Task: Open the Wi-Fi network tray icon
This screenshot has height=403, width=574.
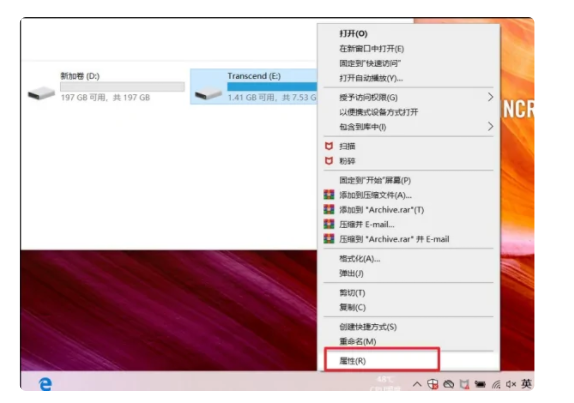Action: pyautogui.click(x=496, y=384)
